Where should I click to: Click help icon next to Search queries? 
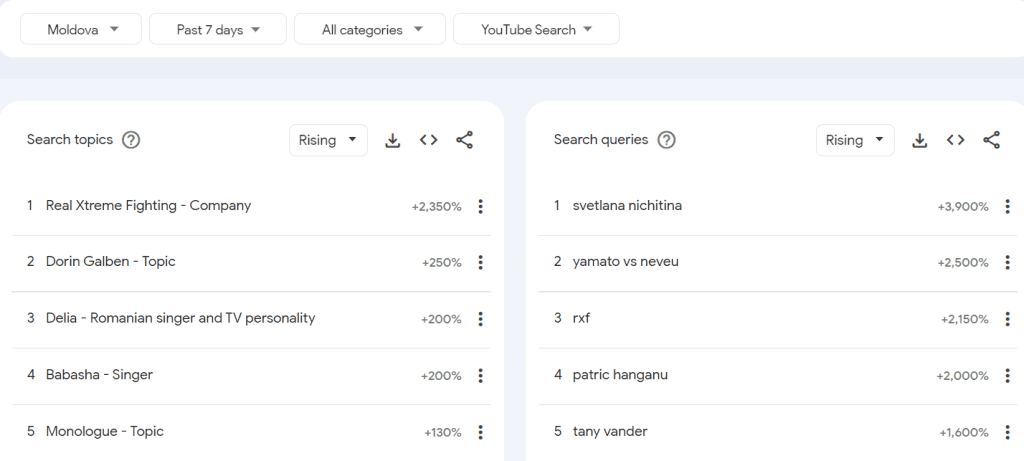coord(666,140)
